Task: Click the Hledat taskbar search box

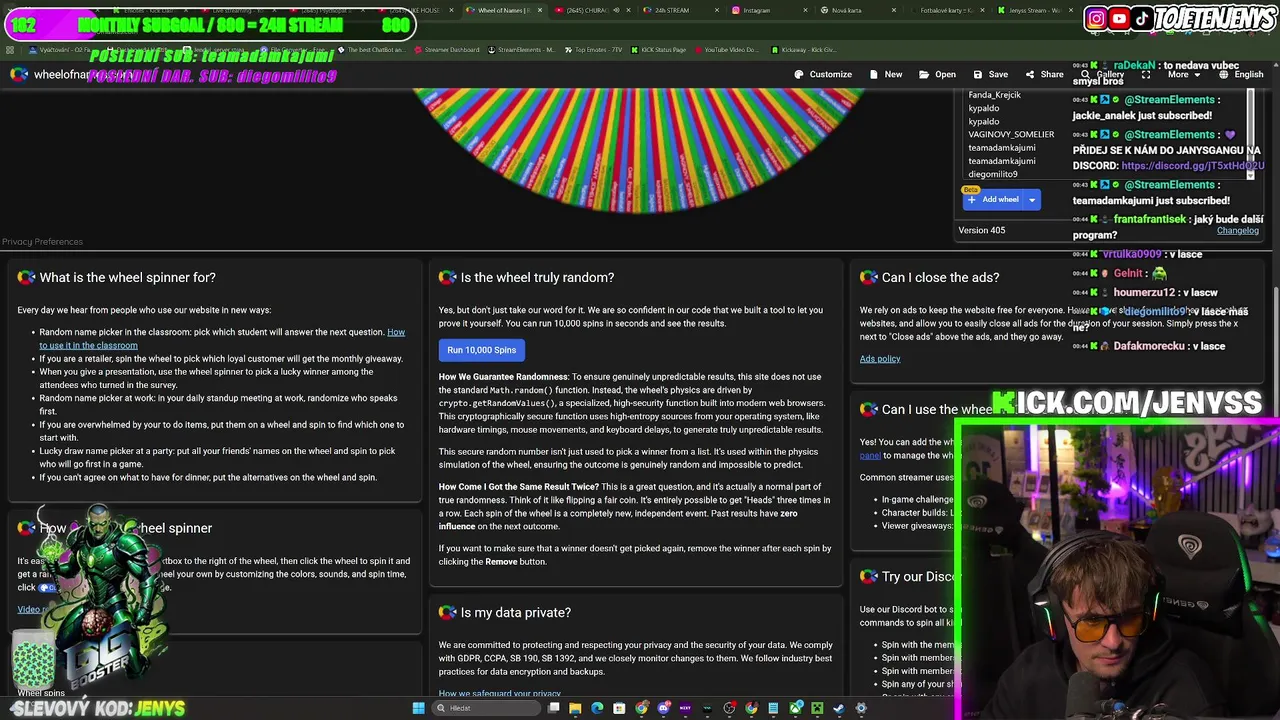Action: (x=486, y=708)
